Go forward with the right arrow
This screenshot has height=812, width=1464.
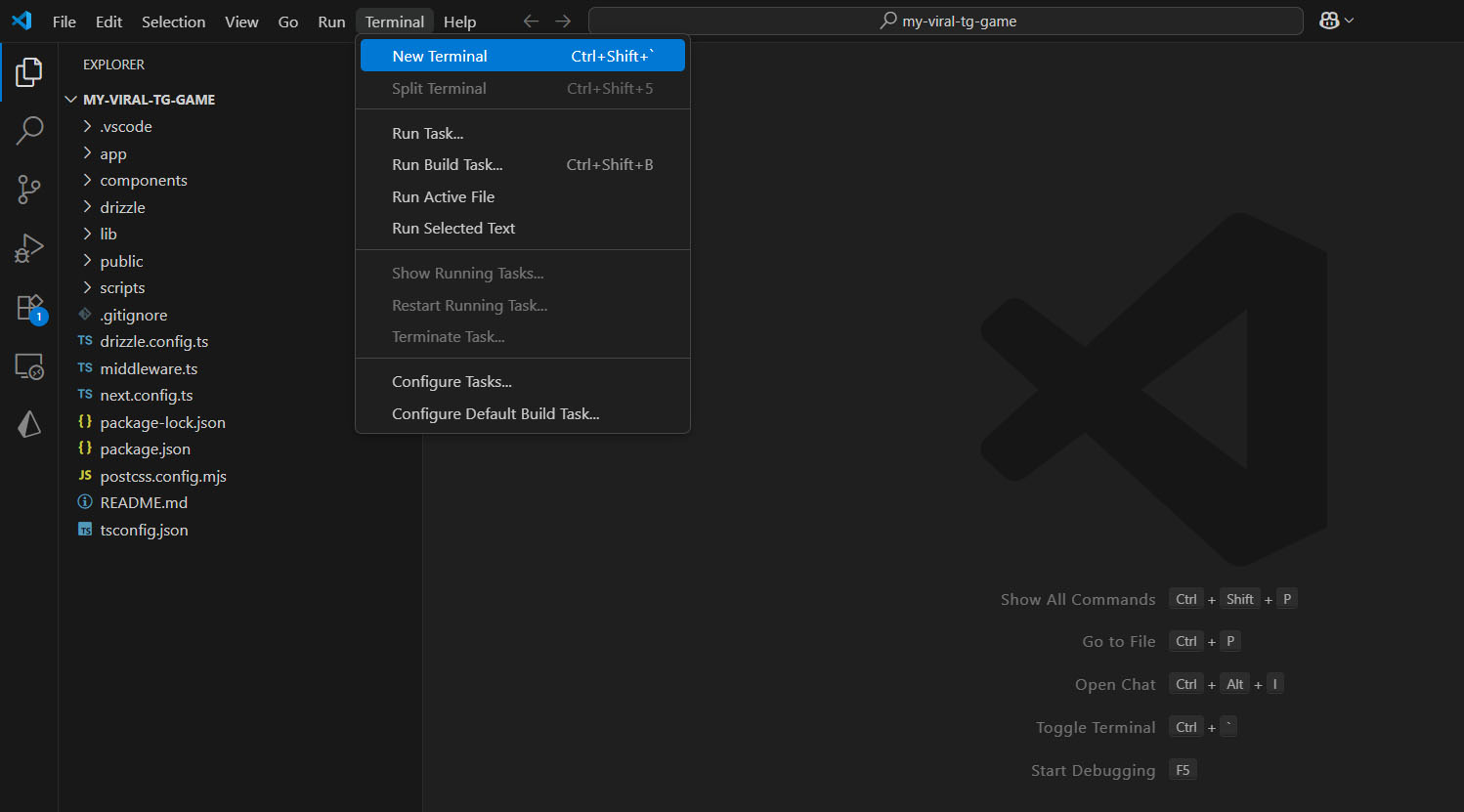563,21
